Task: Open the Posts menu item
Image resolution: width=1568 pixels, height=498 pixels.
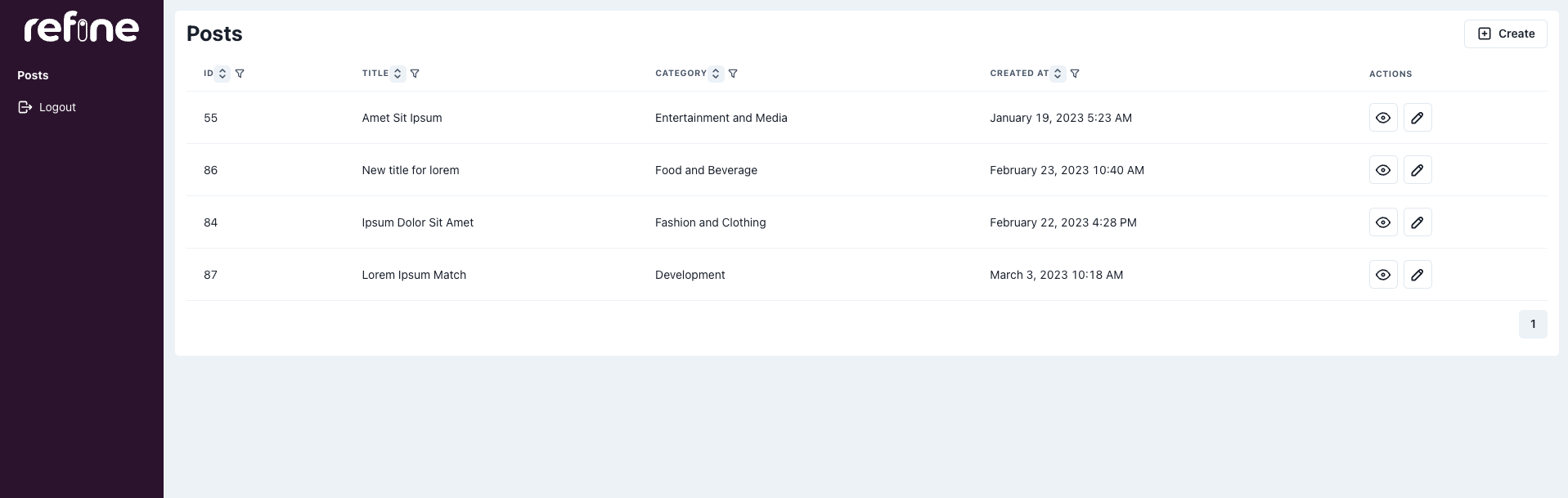Action: 33,75
